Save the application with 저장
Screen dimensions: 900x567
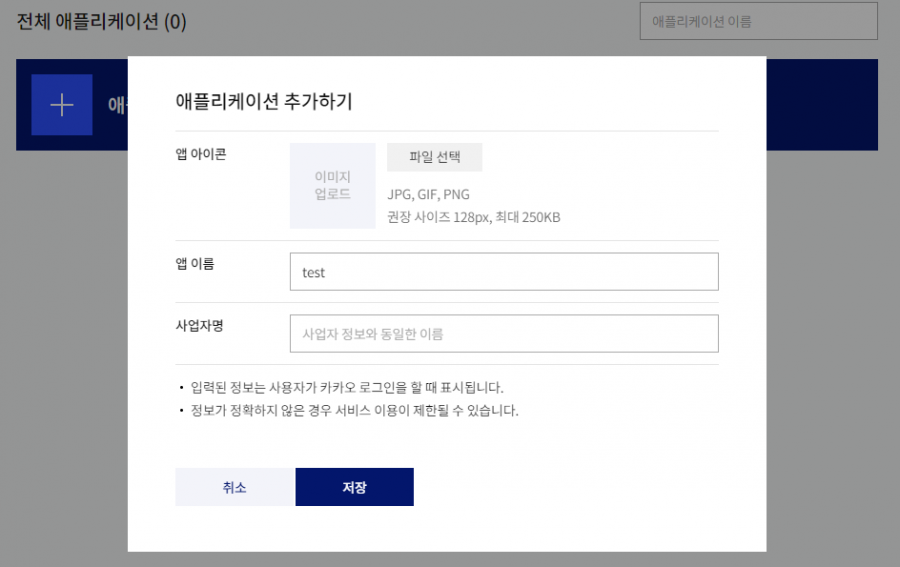click(x=354, y=487)
